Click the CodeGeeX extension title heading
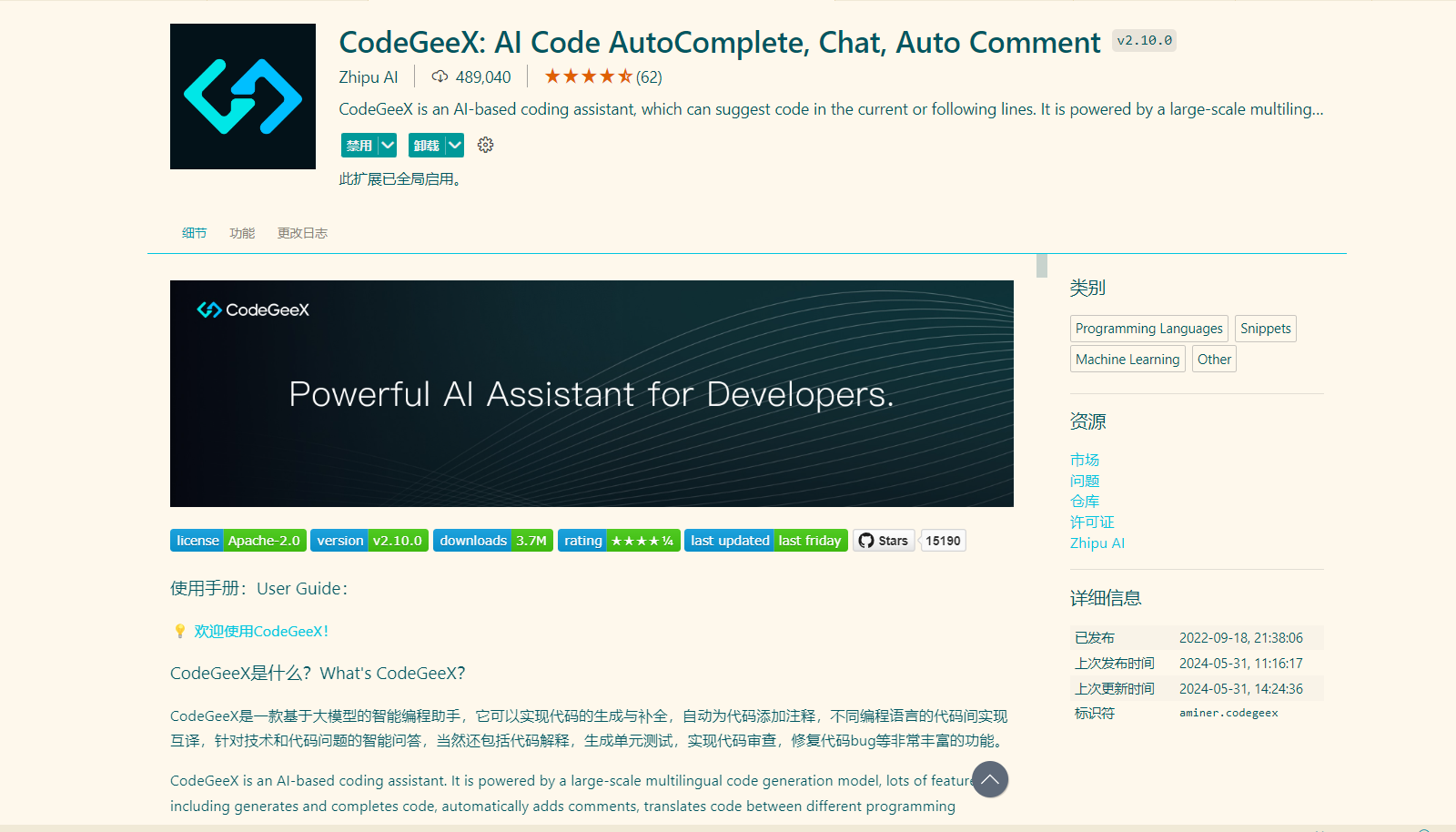1456x832 pixels. pyautogui.click(x=720, y=42)
